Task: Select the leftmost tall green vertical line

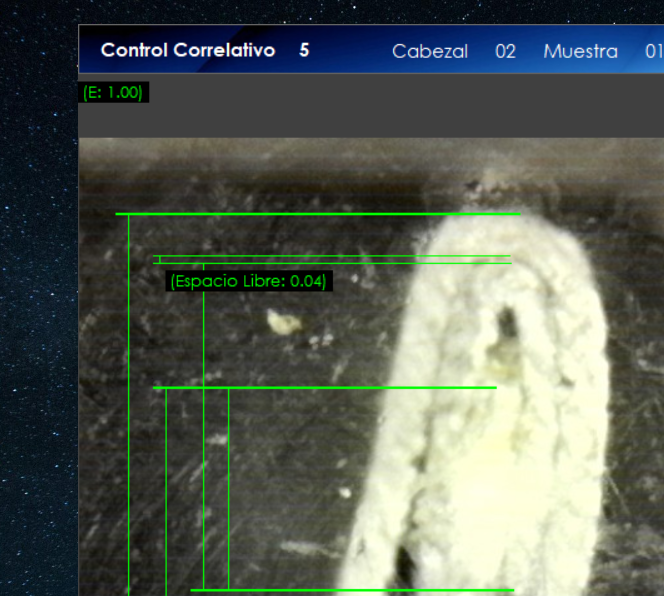Action: [x=129, y=400]
